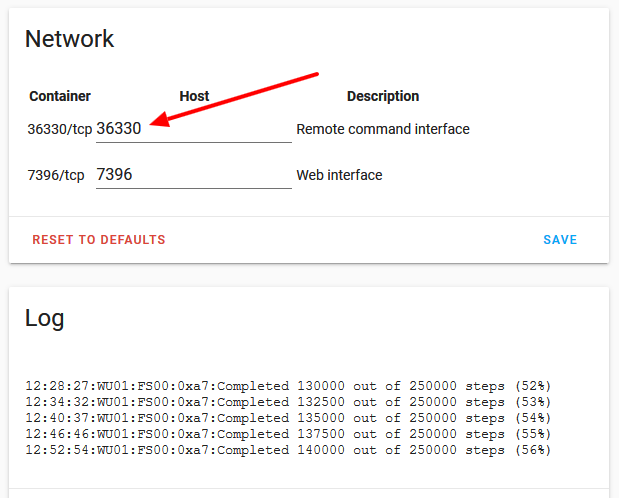This screenshot has width=619, height=498.
Task: Click the red arrow annotation
Action: click(x=240, y=97)
